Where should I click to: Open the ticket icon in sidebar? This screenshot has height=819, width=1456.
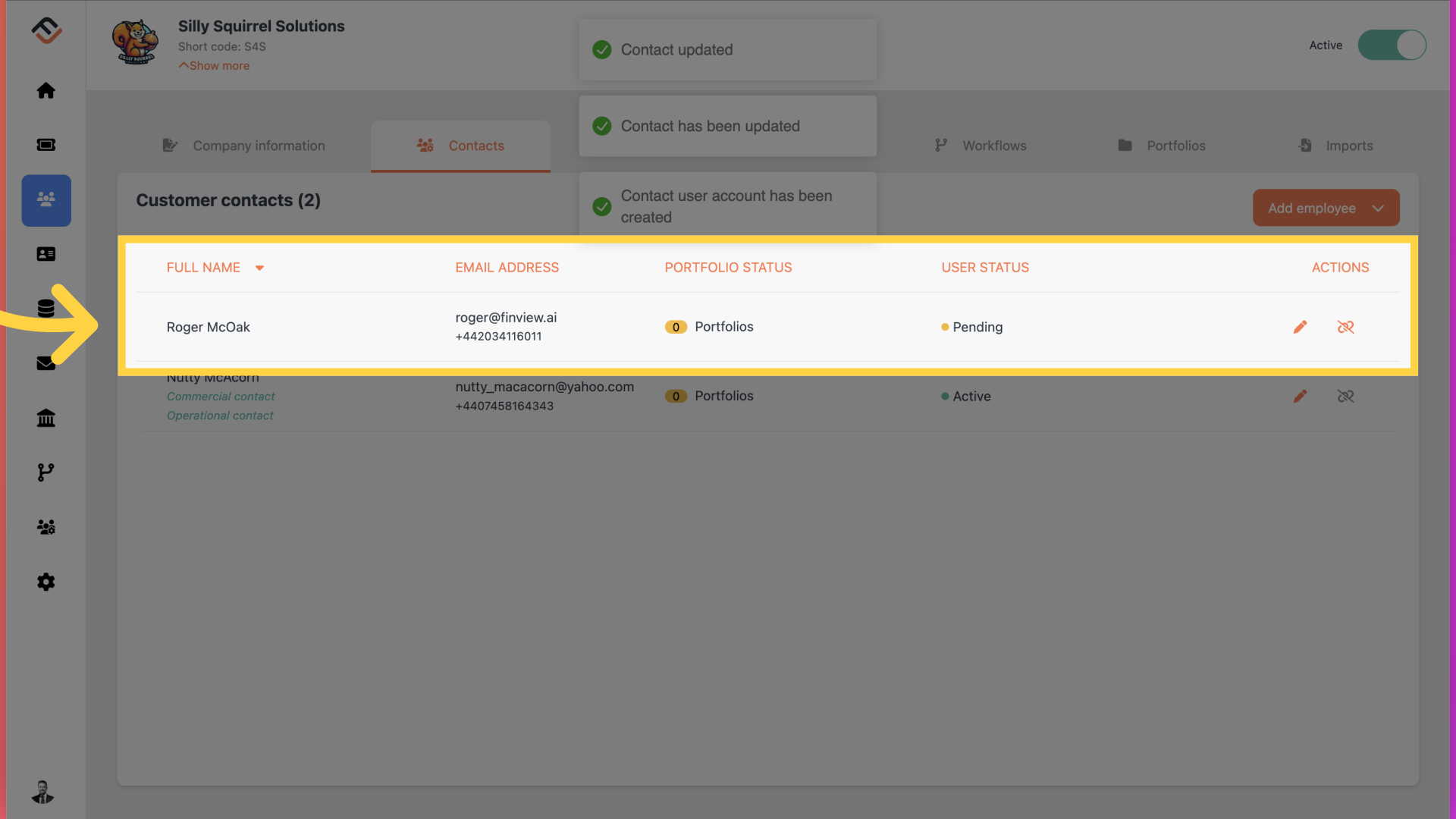46,145
